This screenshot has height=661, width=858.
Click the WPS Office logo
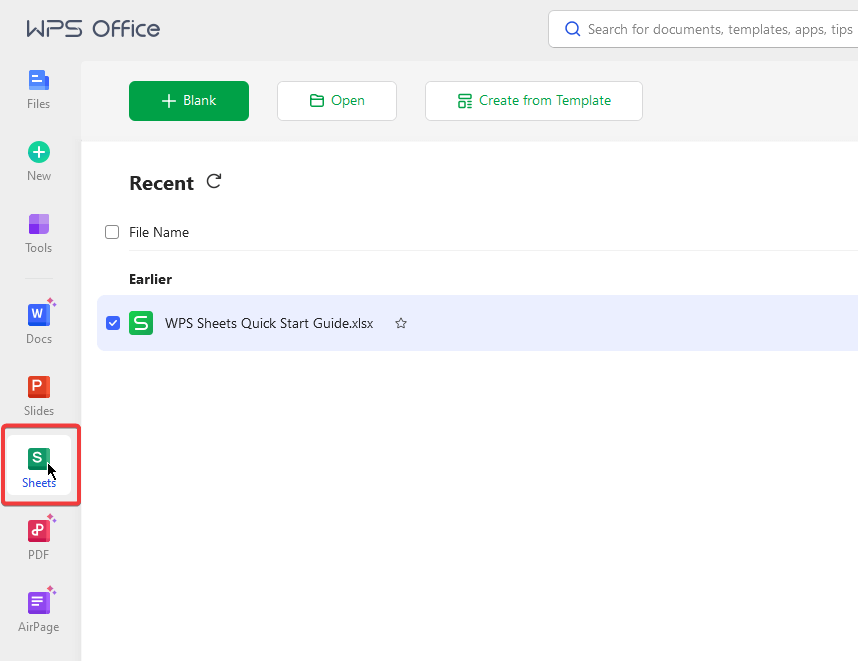tap(92, 28)
